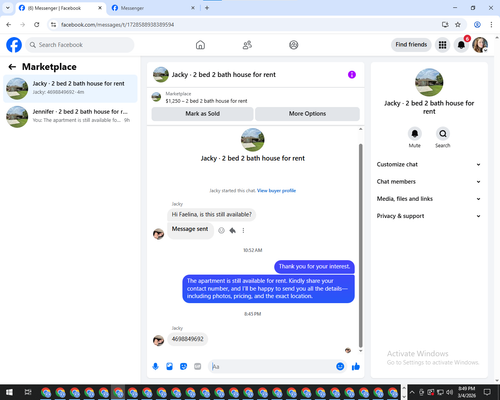Open the Windows notification center icon
This screenshot has height=400, width=500.
487,392
